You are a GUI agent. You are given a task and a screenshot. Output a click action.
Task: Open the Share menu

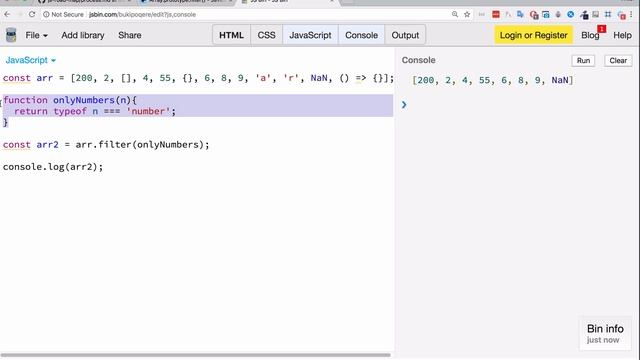click(130, 36)
